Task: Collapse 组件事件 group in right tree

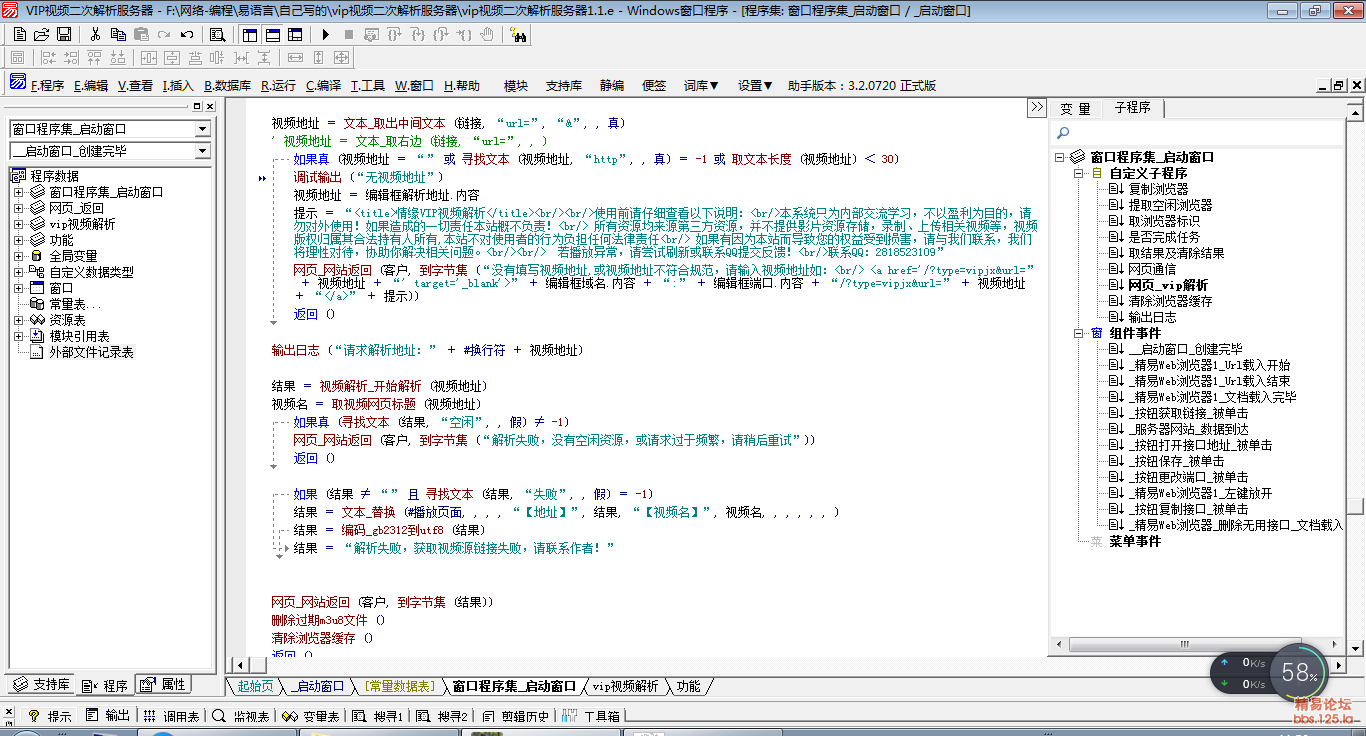Action: coord(1079,333)
